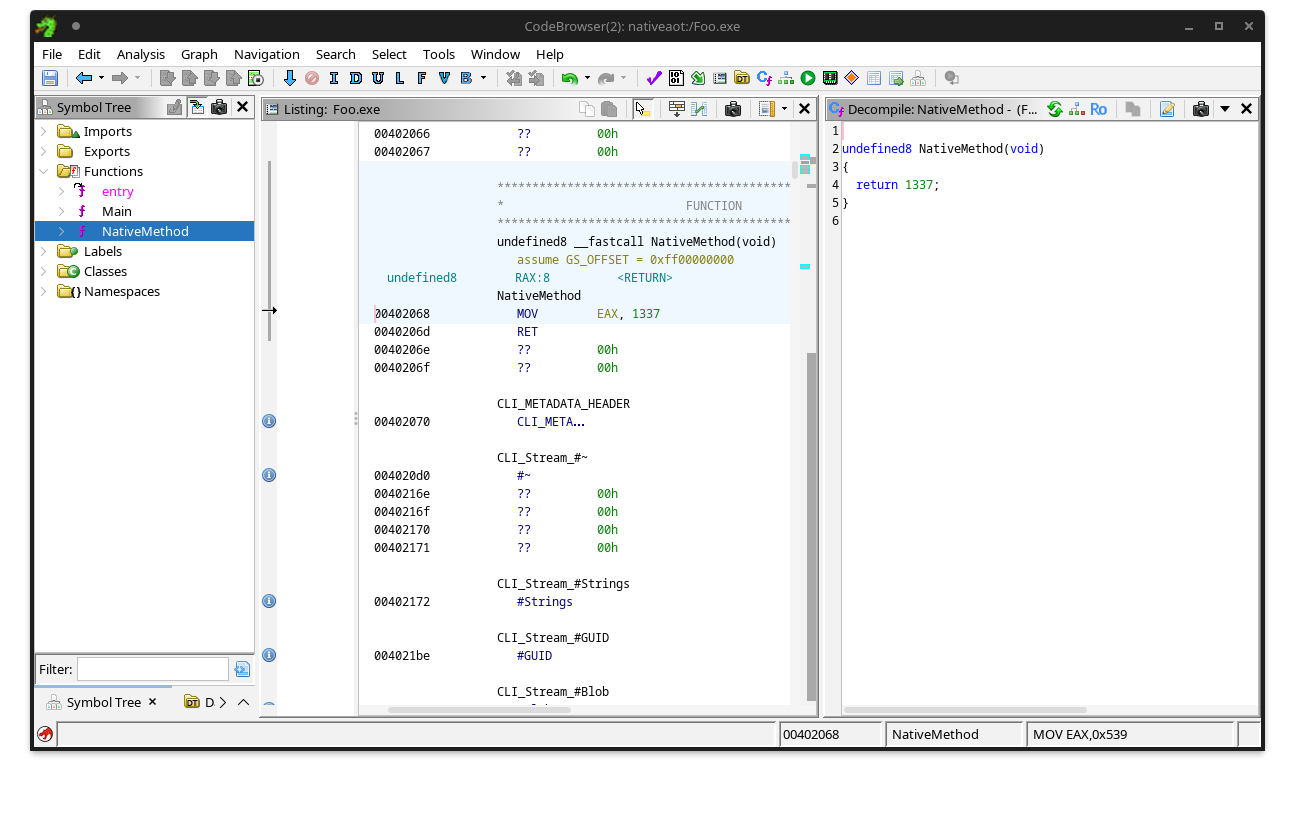Open the Data Type Manager toolbar icon
The width and height of the screenshot is (1295, 813).
click(x=741, y=78)
